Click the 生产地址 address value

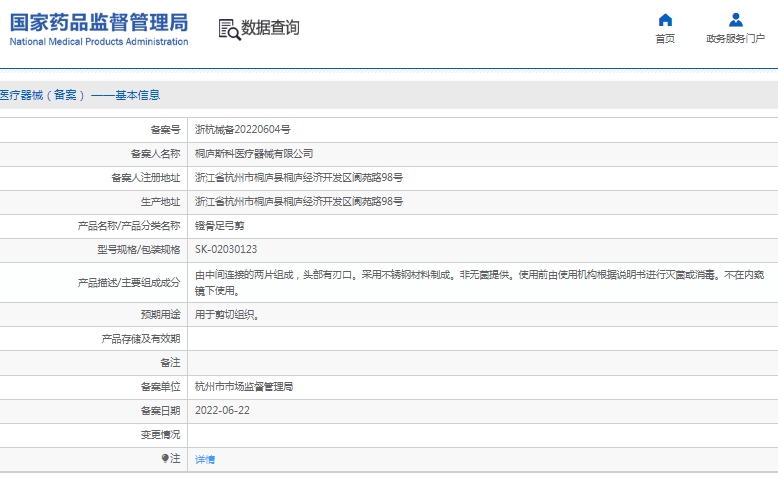[299, 202]
